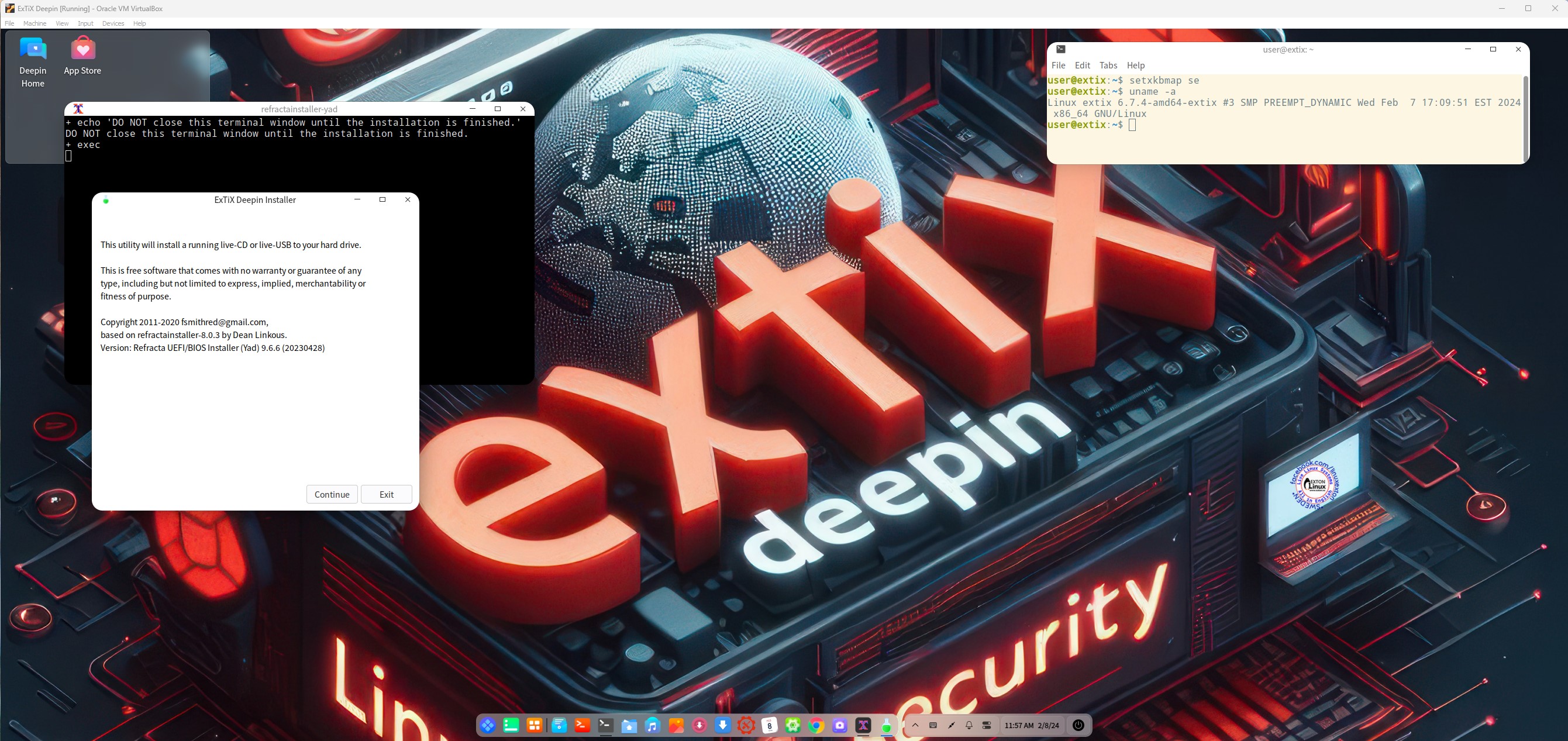Launch Google Chrome from the dock
1568x741 pixels.
click(816, 725)
